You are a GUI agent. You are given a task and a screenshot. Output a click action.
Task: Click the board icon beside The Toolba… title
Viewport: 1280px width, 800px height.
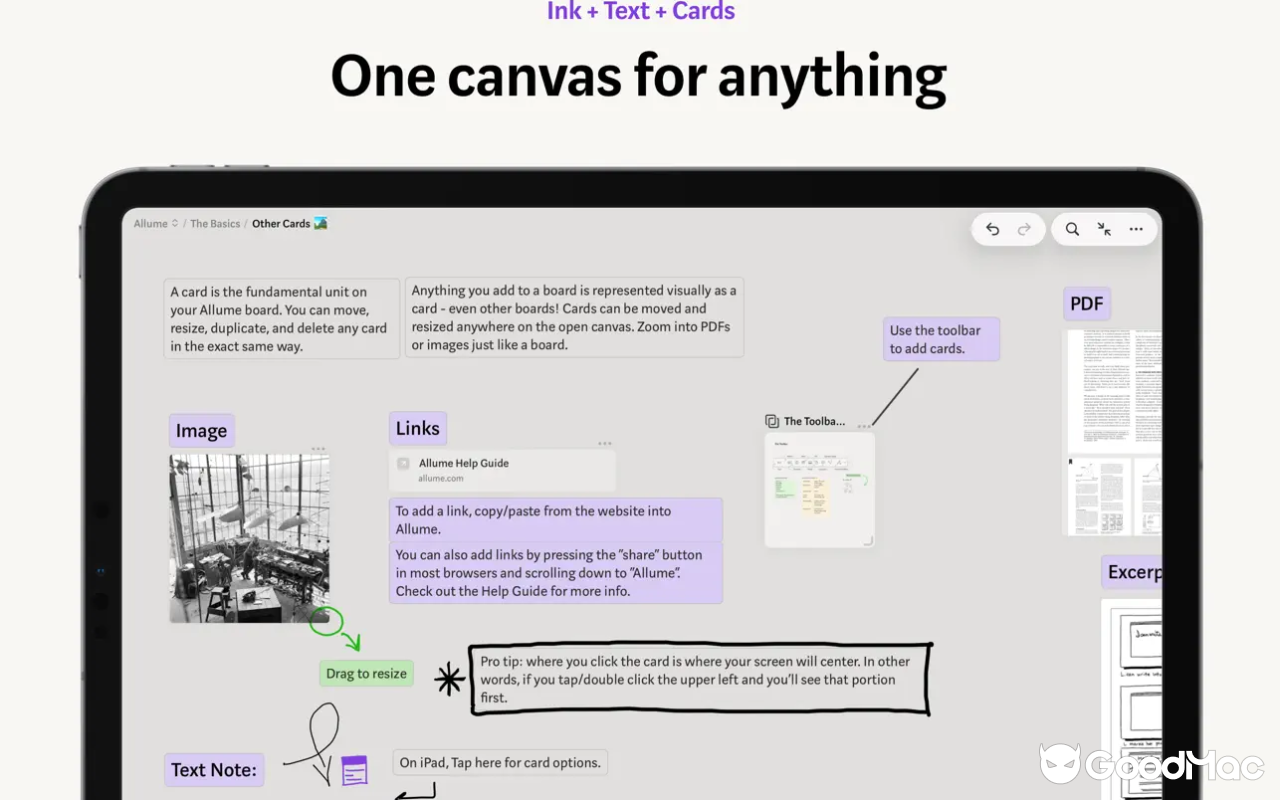click(772, 421)
